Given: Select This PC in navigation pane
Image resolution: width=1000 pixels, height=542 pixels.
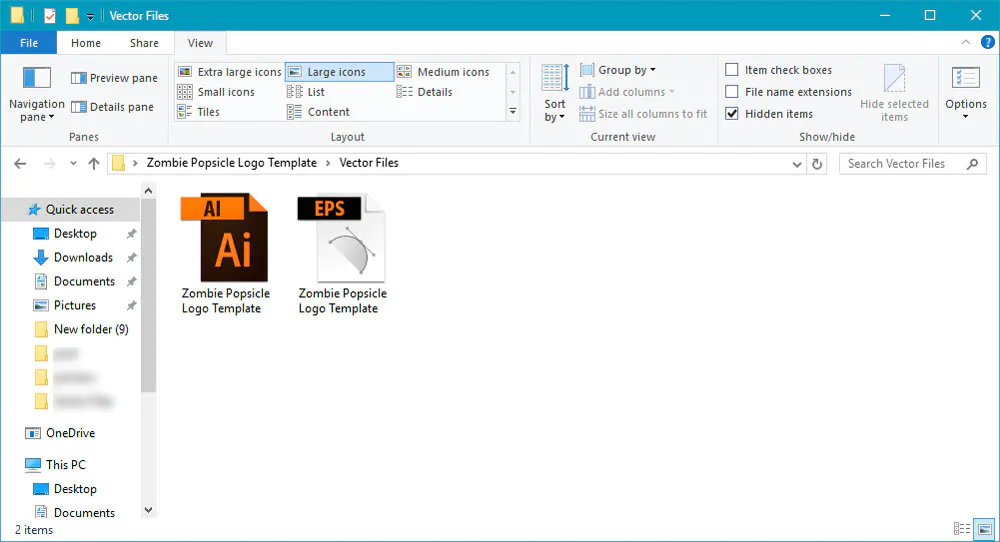Looking at the screenshot, I should coord(65,465).
